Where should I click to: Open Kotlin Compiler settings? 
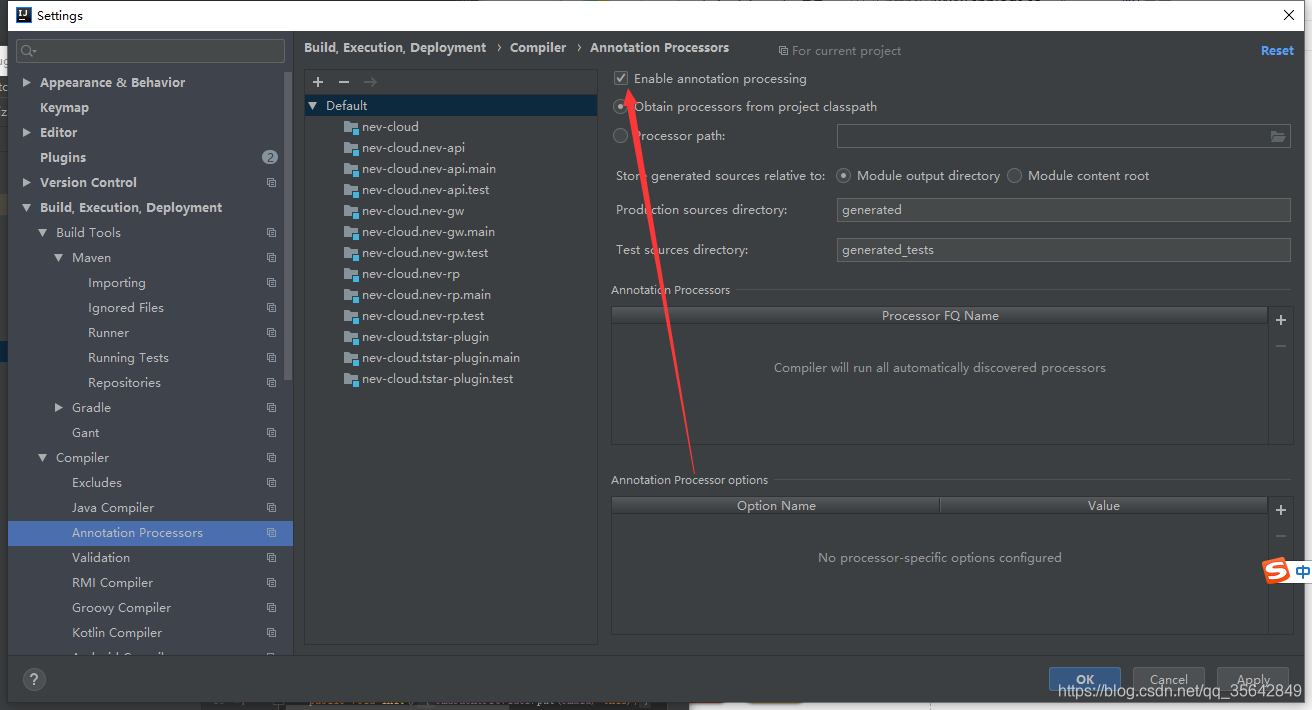[x=117, y=633]
